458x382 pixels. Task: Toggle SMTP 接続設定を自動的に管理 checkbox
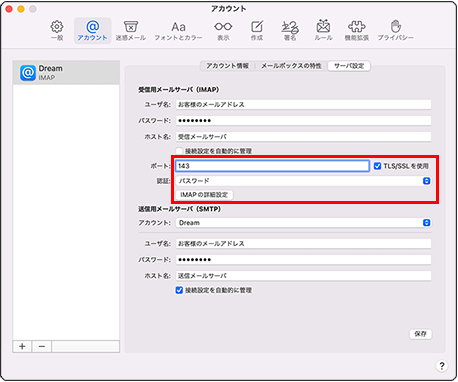click(179, 290)
